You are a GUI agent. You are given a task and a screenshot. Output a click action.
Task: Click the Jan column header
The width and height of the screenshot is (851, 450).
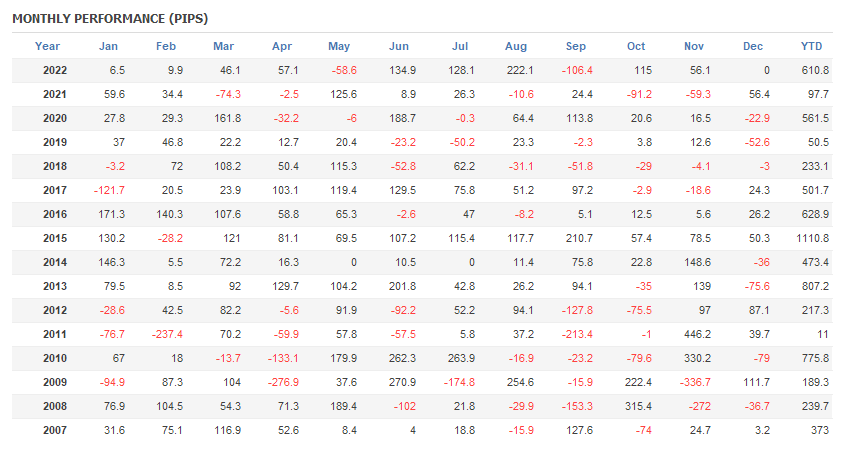(109, 46)
